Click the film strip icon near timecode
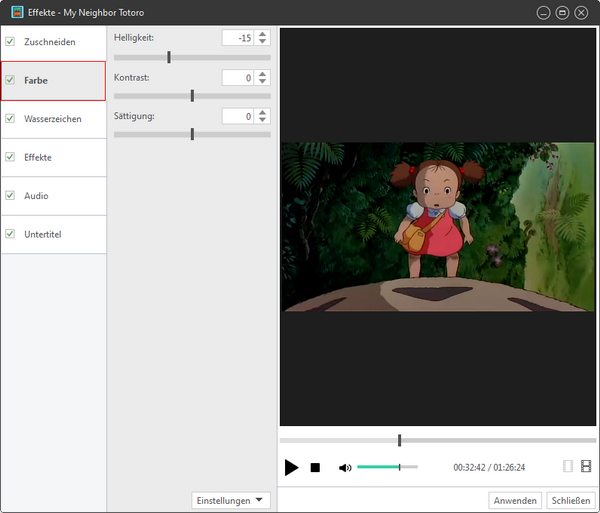 [586, 466]
